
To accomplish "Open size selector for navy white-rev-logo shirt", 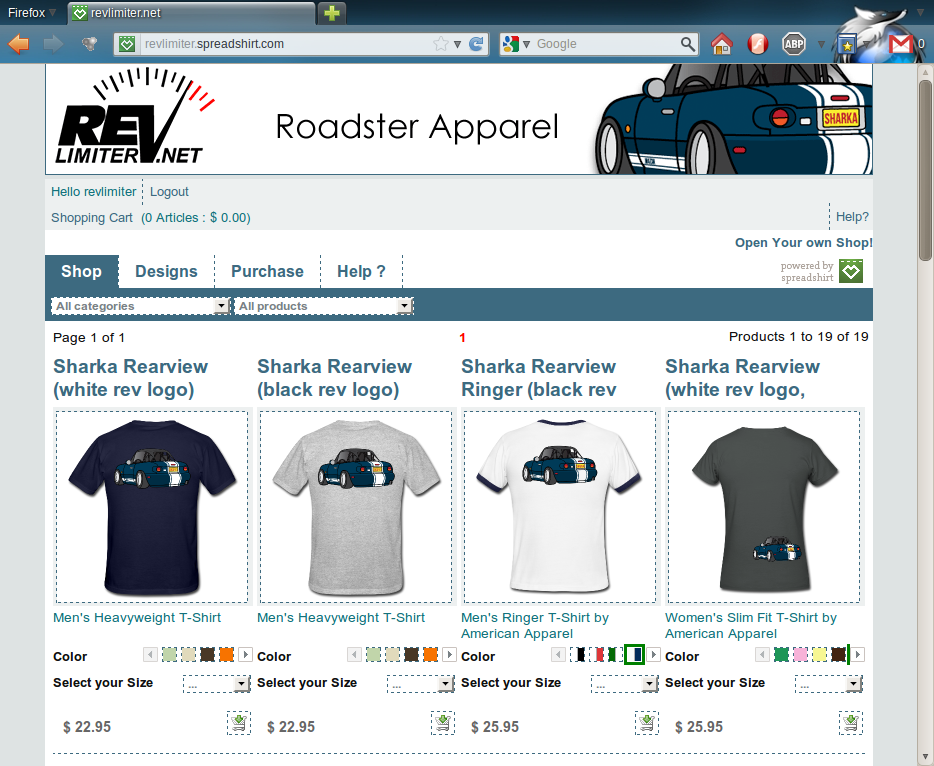I will point(217,683).
